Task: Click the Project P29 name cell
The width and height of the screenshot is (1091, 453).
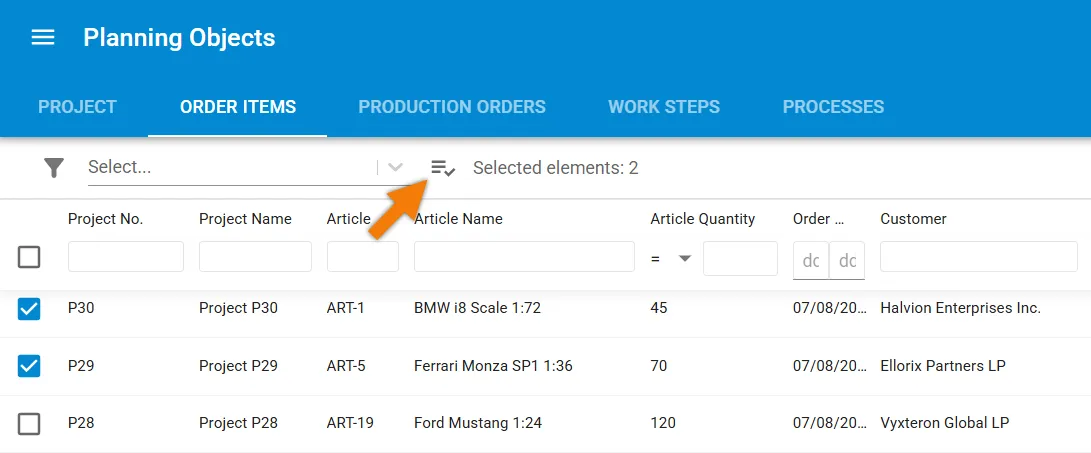Action: coord(238,365)
